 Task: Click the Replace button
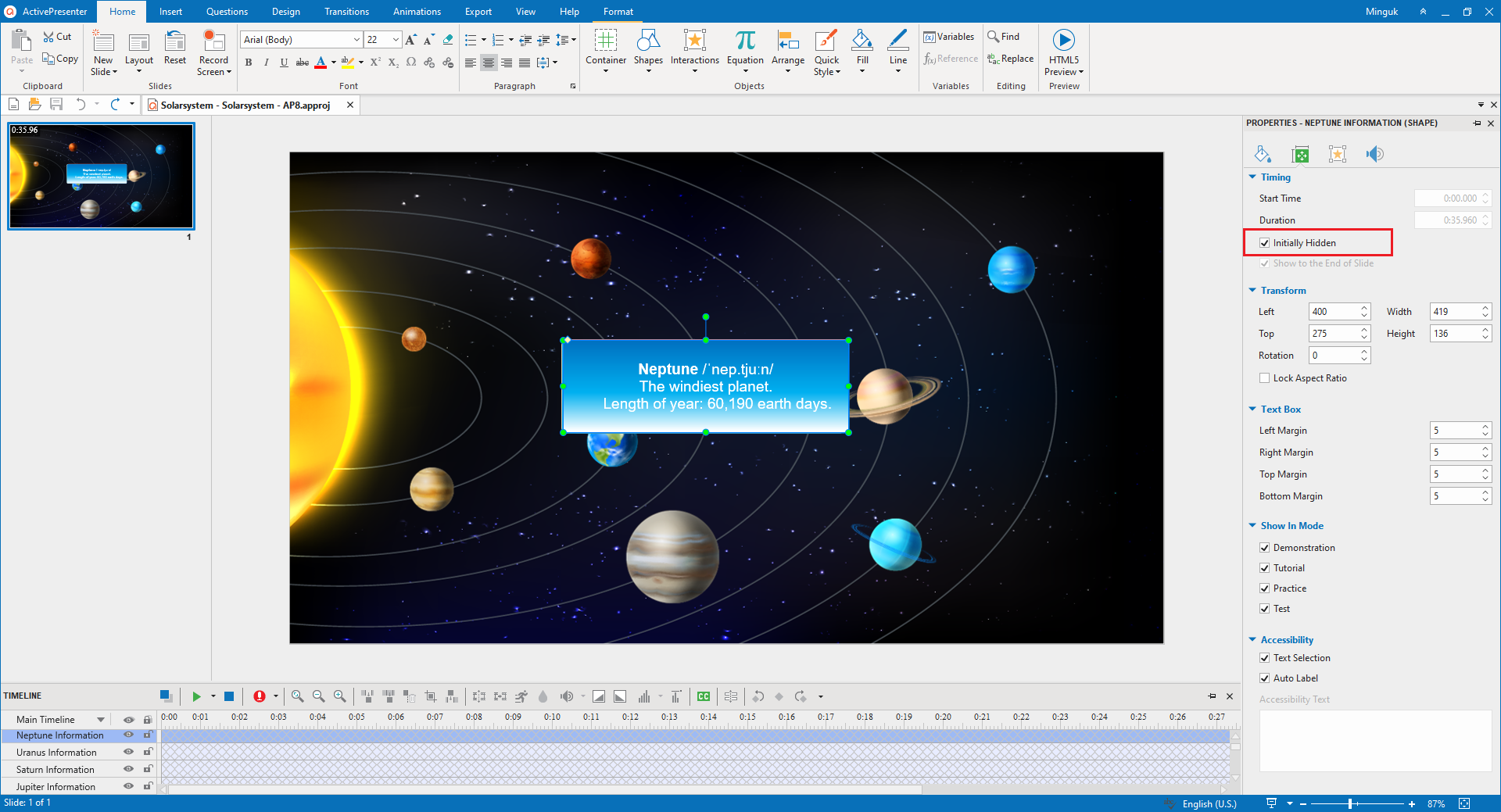point(1010,59)
